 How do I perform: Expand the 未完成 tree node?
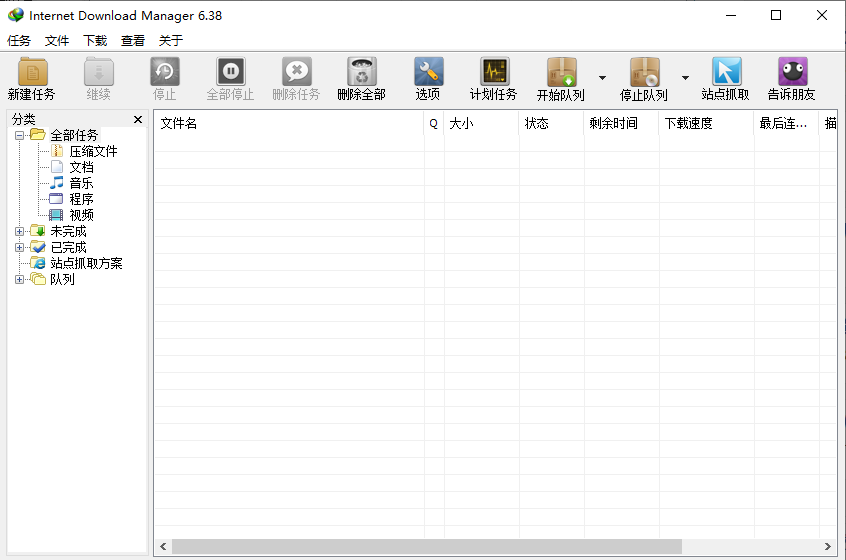19,231
